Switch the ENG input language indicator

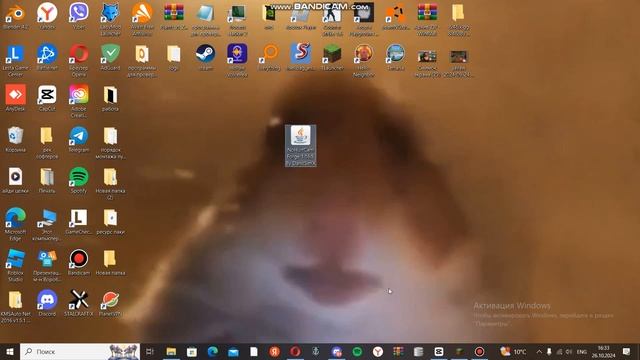click(x=582, y=351)
